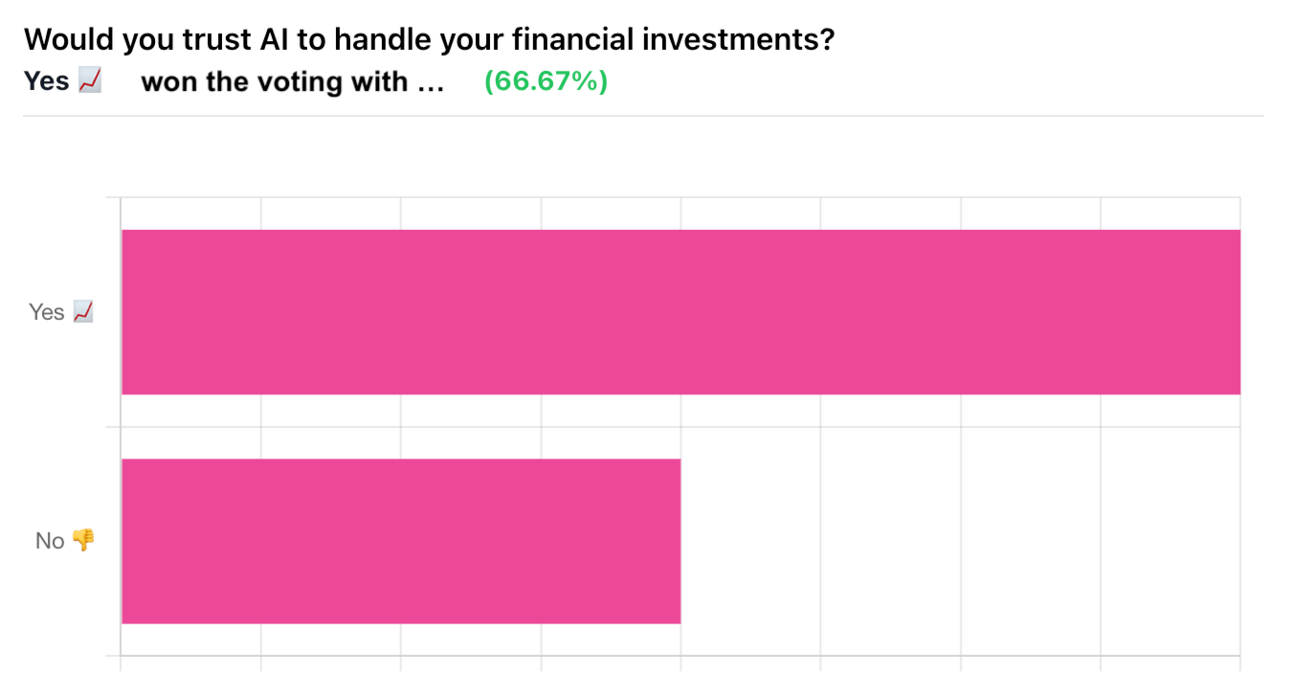Select the pink No bar in chart

click(x=400, y=541)
